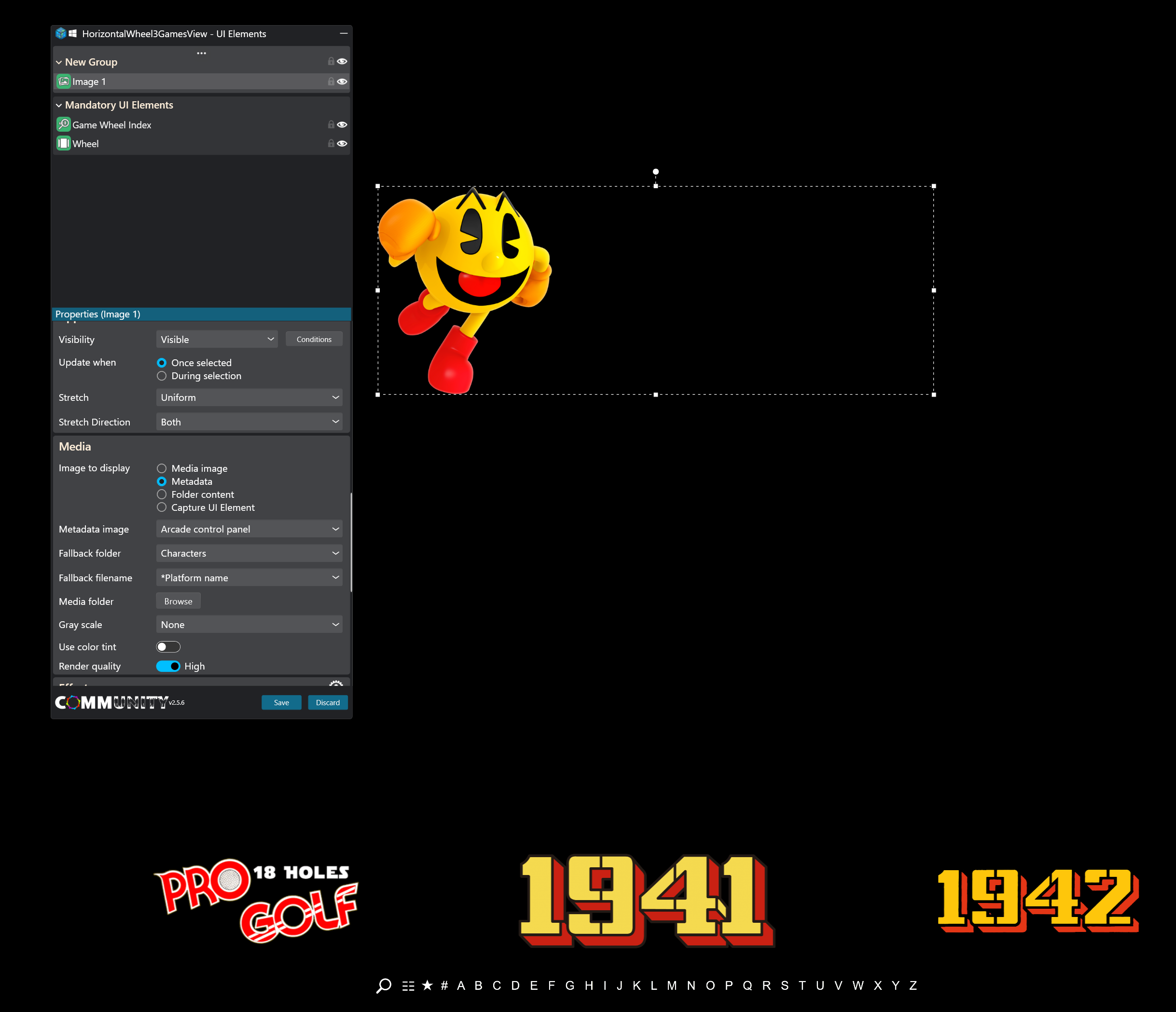Hide the Game Wheel Index element
Image resolution: width=1176 pixels, height=1012 pixels.
(x=342, y=125)
